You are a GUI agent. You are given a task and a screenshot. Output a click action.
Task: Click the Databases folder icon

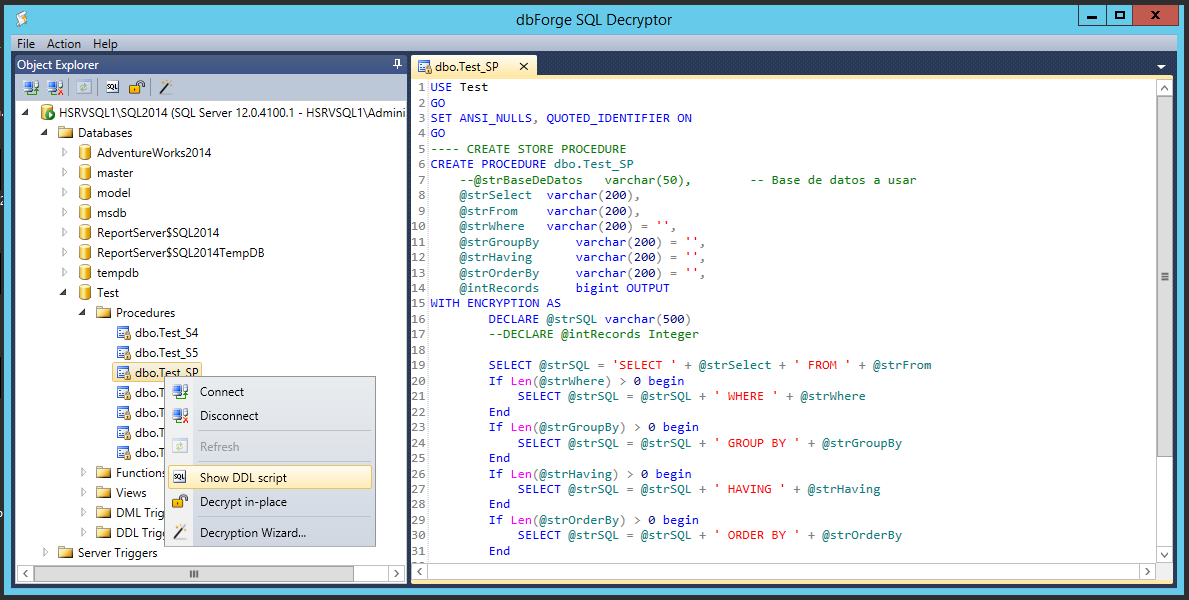[x=66, y=133]
